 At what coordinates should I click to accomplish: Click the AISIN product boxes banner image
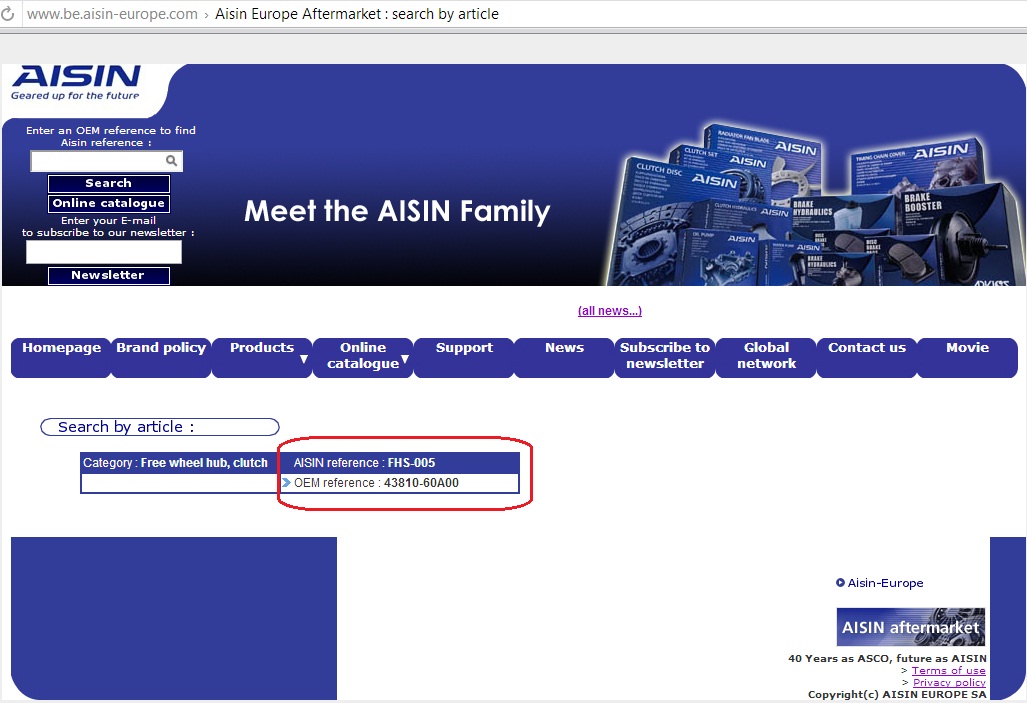coord(810,205)
